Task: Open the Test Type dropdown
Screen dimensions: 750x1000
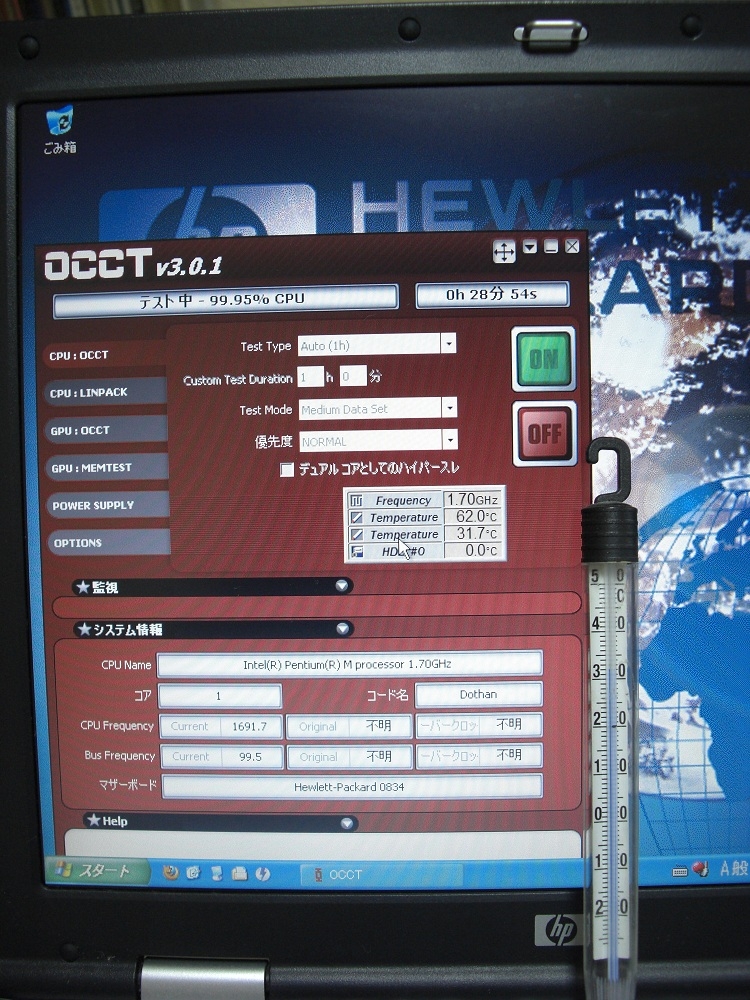Action: tap(448, 344)
